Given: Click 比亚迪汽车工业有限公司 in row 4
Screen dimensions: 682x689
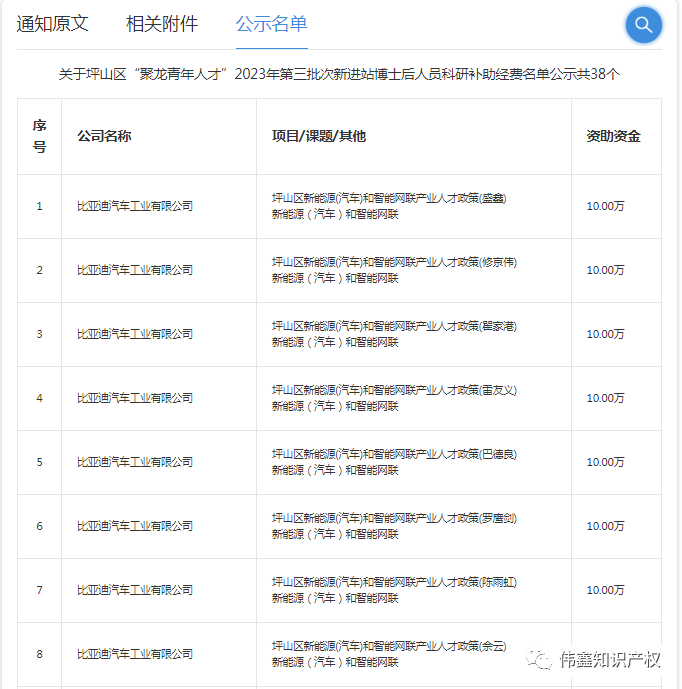Looking at the screenshot, I should pyautogui.click(x=135, y=398).
